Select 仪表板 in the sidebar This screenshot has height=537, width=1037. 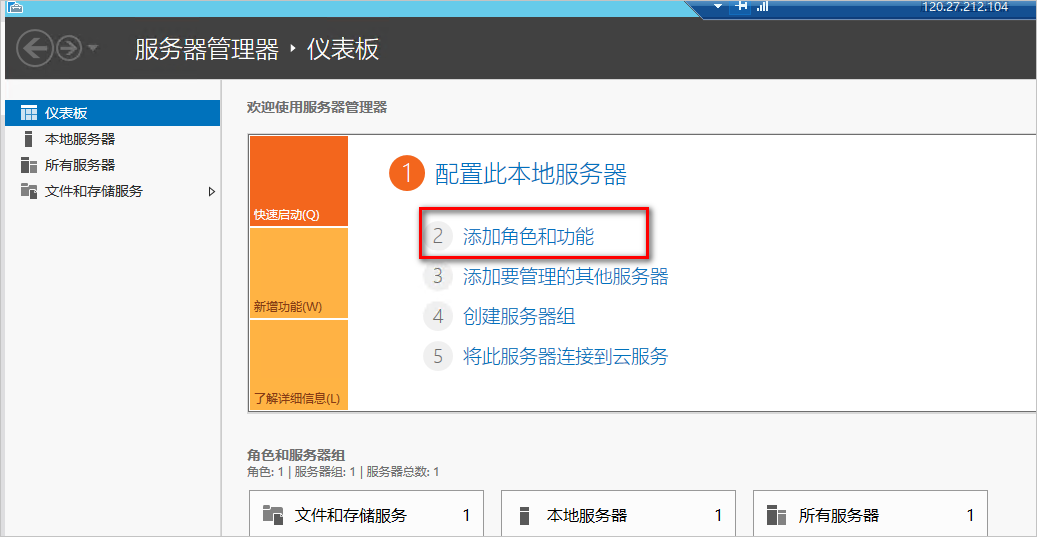66,113
